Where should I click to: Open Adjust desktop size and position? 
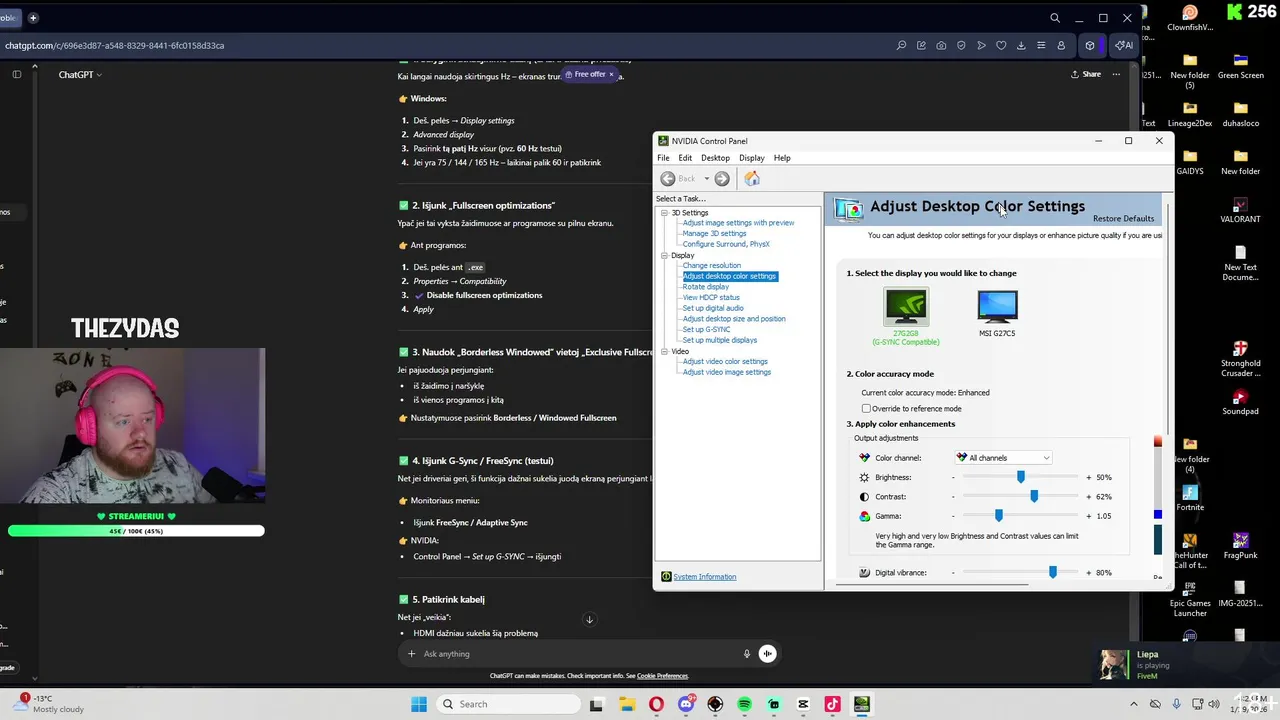pyautogui.click(x=734, y=319)
